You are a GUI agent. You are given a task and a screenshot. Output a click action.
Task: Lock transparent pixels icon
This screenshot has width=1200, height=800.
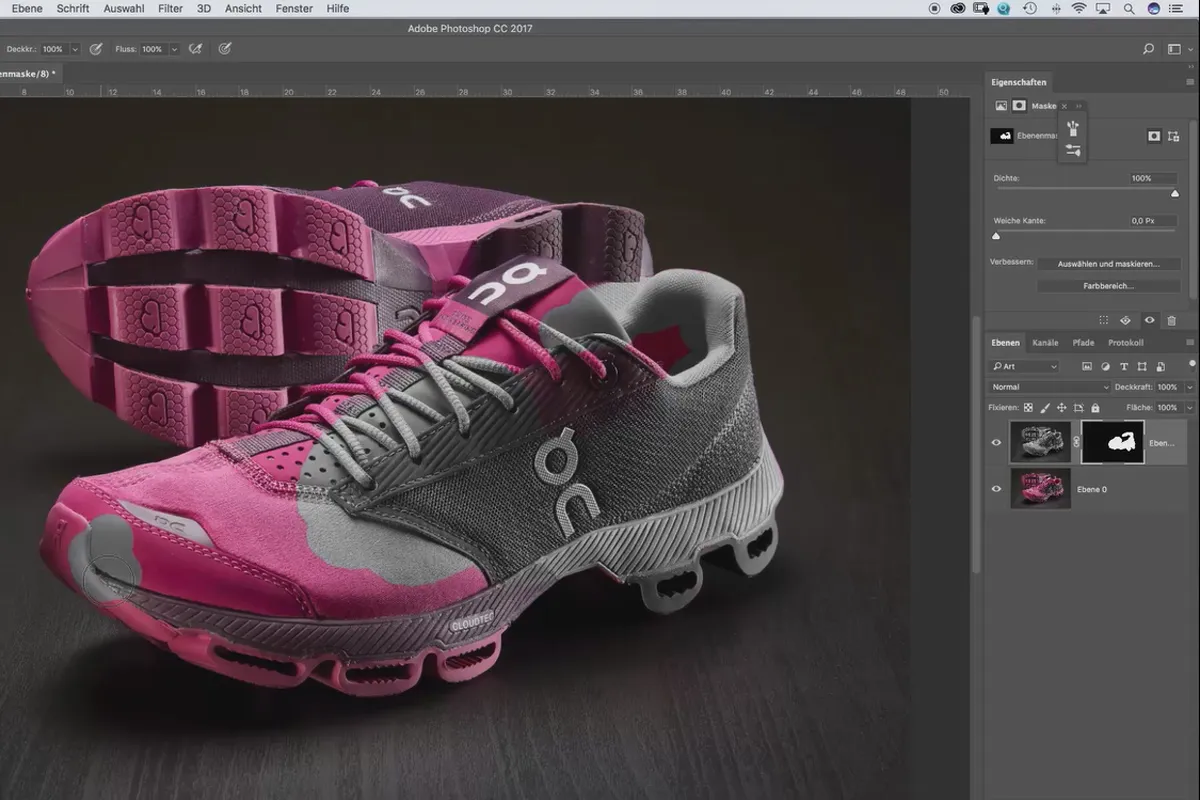click(1029, 408)
